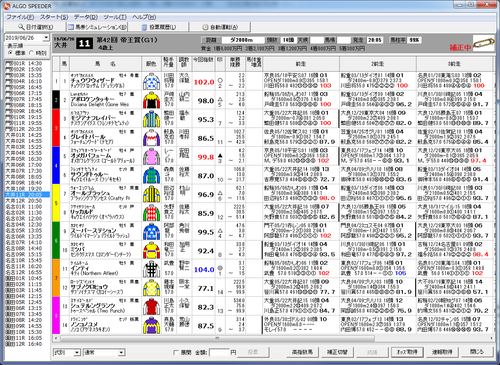Click red silk icon in horse 13 row
This screenshot has height=365, width=500.
[151, 307]
